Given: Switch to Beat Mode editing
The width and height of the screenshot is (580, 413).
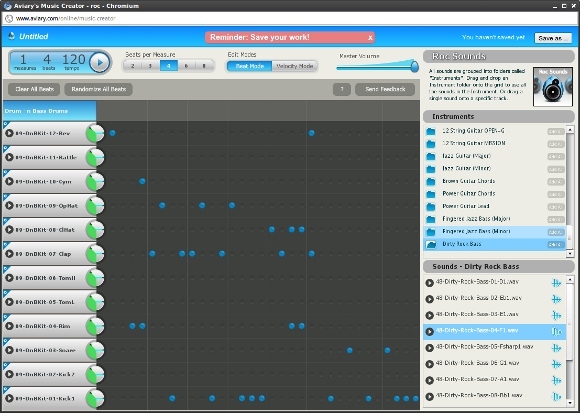Looking at the screenshot, I should point(249,66).
